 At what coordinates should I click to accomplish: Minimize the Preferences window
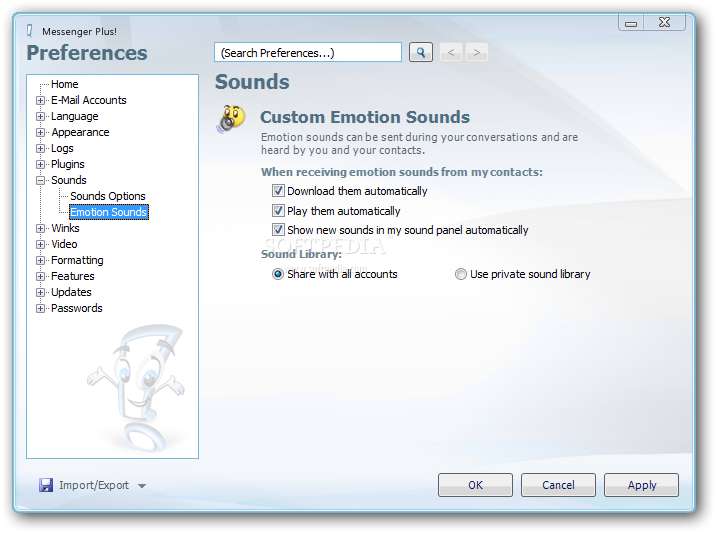tap(631, 22)
